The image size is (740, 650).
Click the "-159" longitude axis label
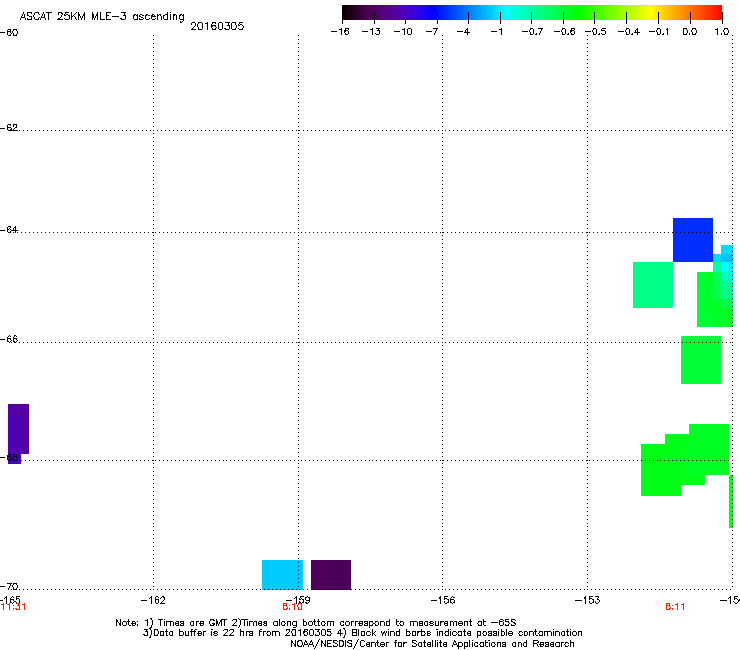tap(298, 600)
